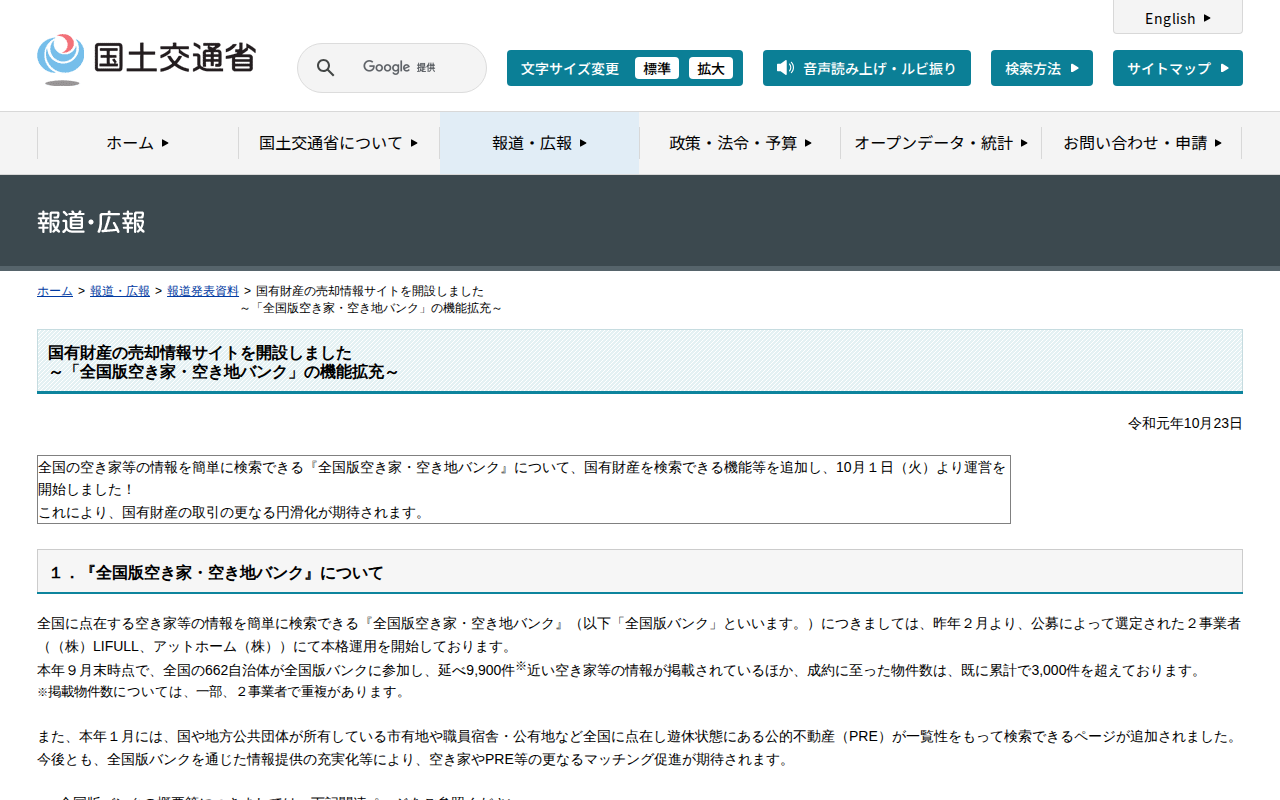Image resolution: width=1280 pixels, height=800 pixels.
Task: Click the date 令和元年10月23日
Action: pyautogui.click(x=1185, y=423)
